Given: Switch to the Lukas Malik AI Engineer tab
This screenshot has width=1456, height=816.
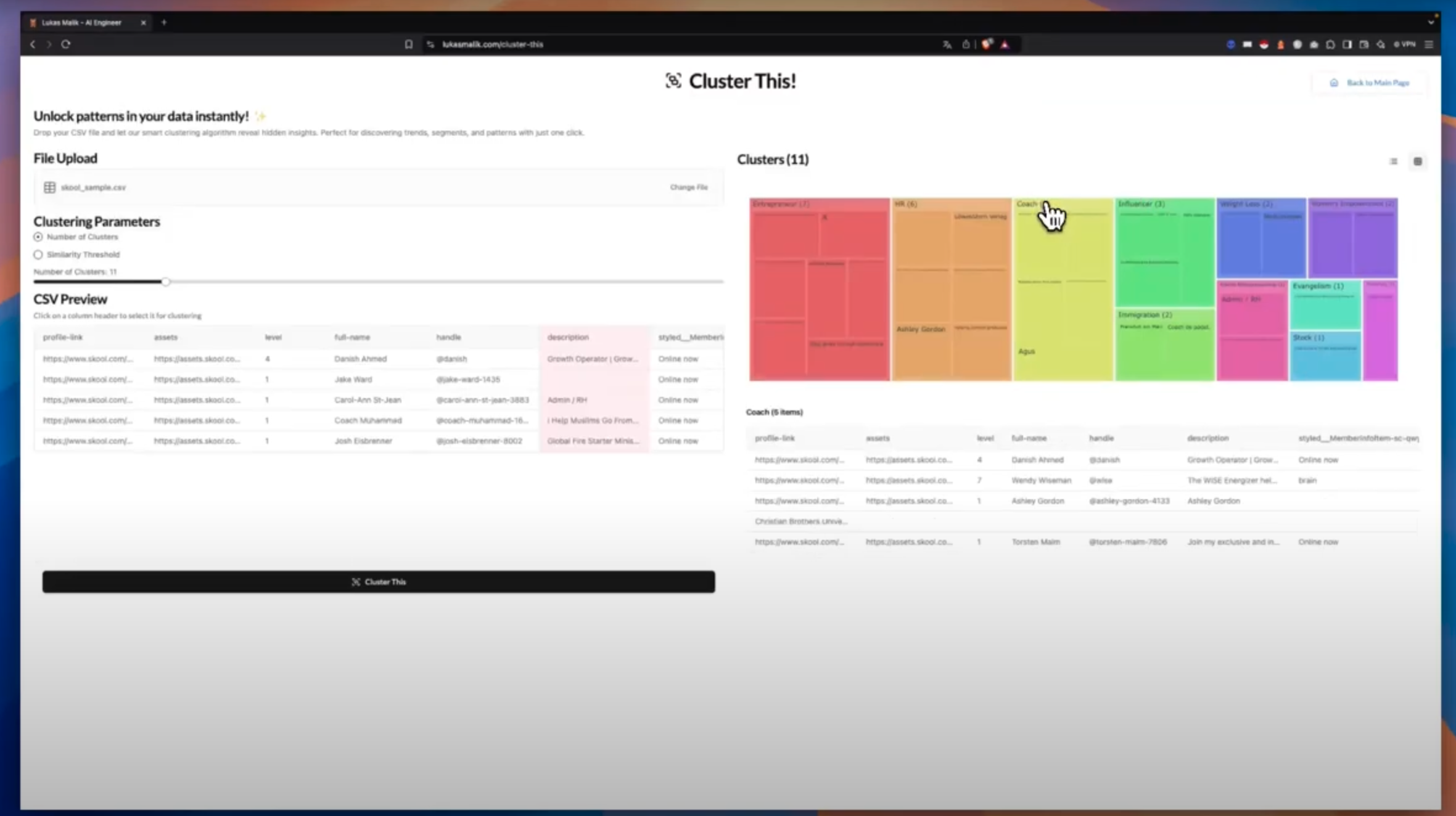Looking at the screenshot, I should tap(81, 22).
